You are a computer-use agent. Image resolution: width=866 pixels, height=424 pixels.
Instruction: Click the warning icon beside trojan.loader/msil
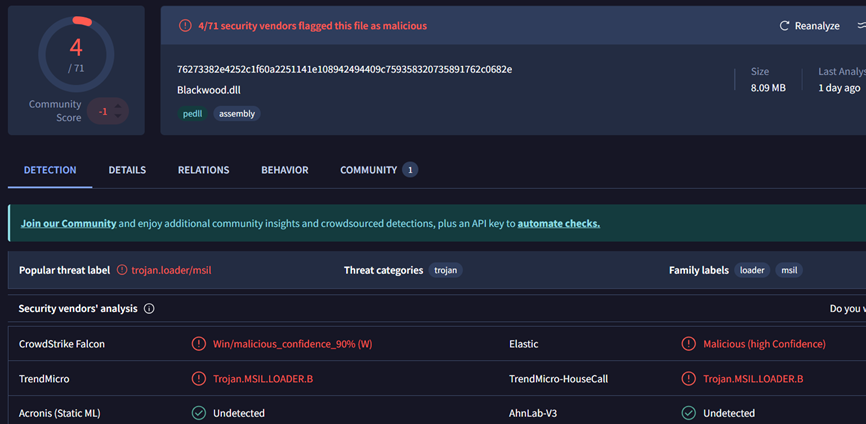pos(122,270)
